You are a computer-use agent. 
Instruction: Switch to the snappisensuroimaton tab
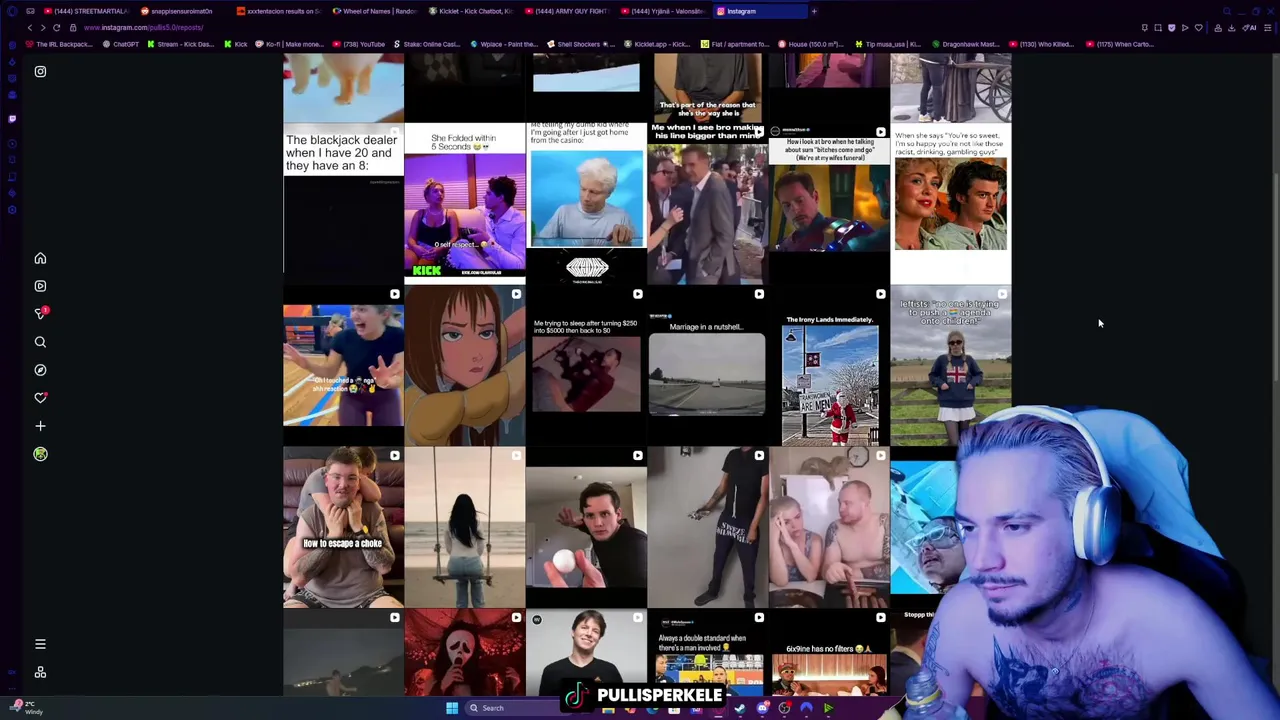coord(180,11)
